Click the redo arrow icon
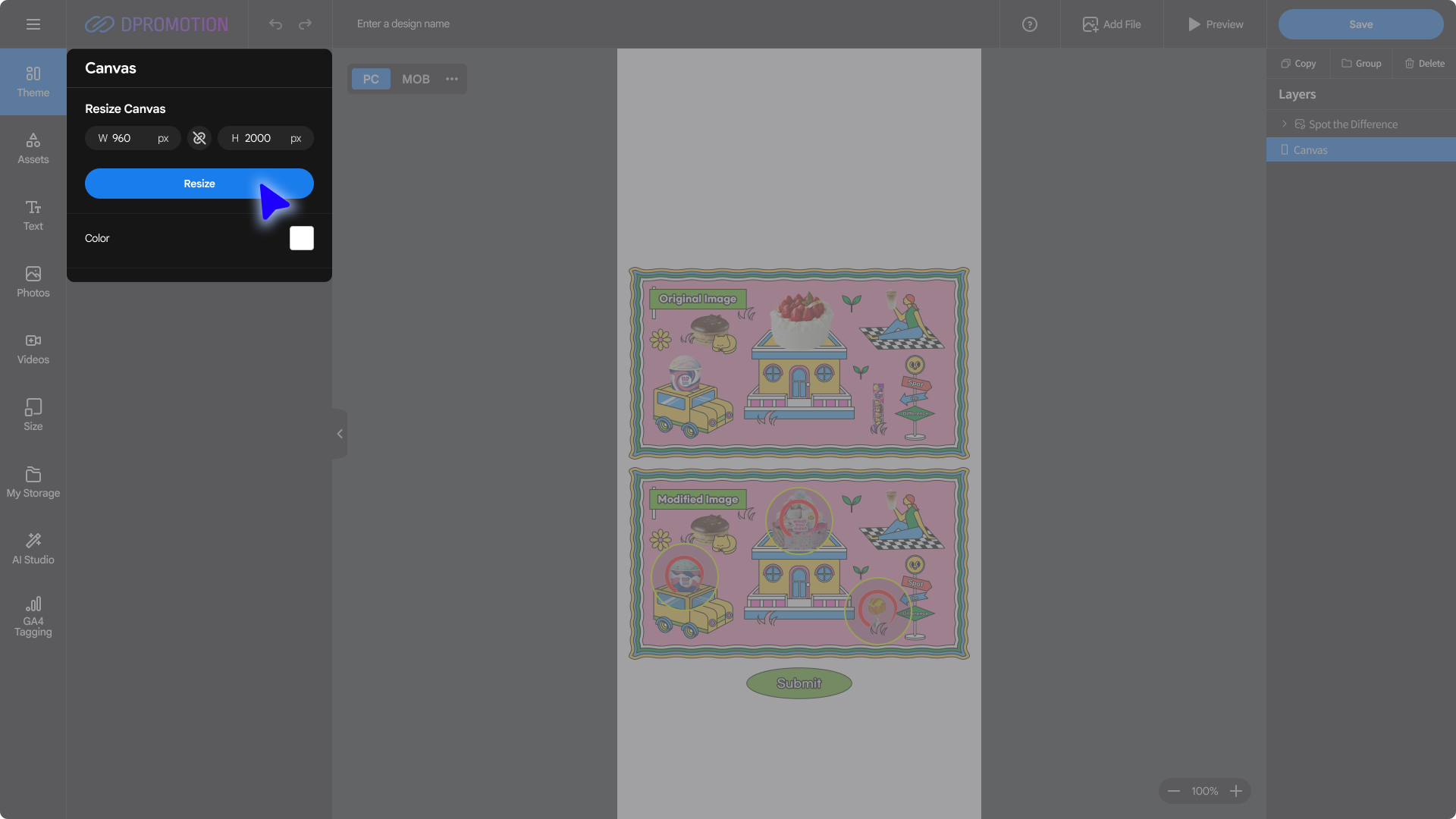The width and height of the screenshot is (1456, 819). [x=305, y=24]
